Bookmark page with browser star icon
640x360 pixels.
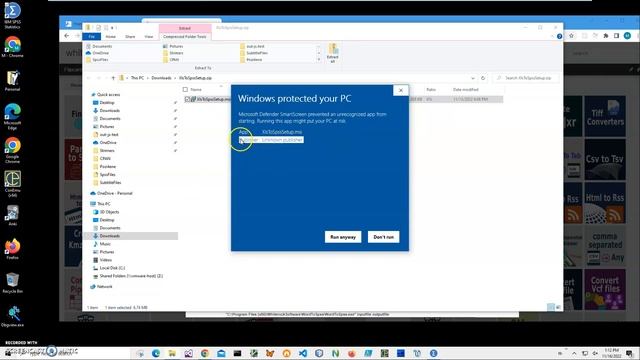[571, 36]
